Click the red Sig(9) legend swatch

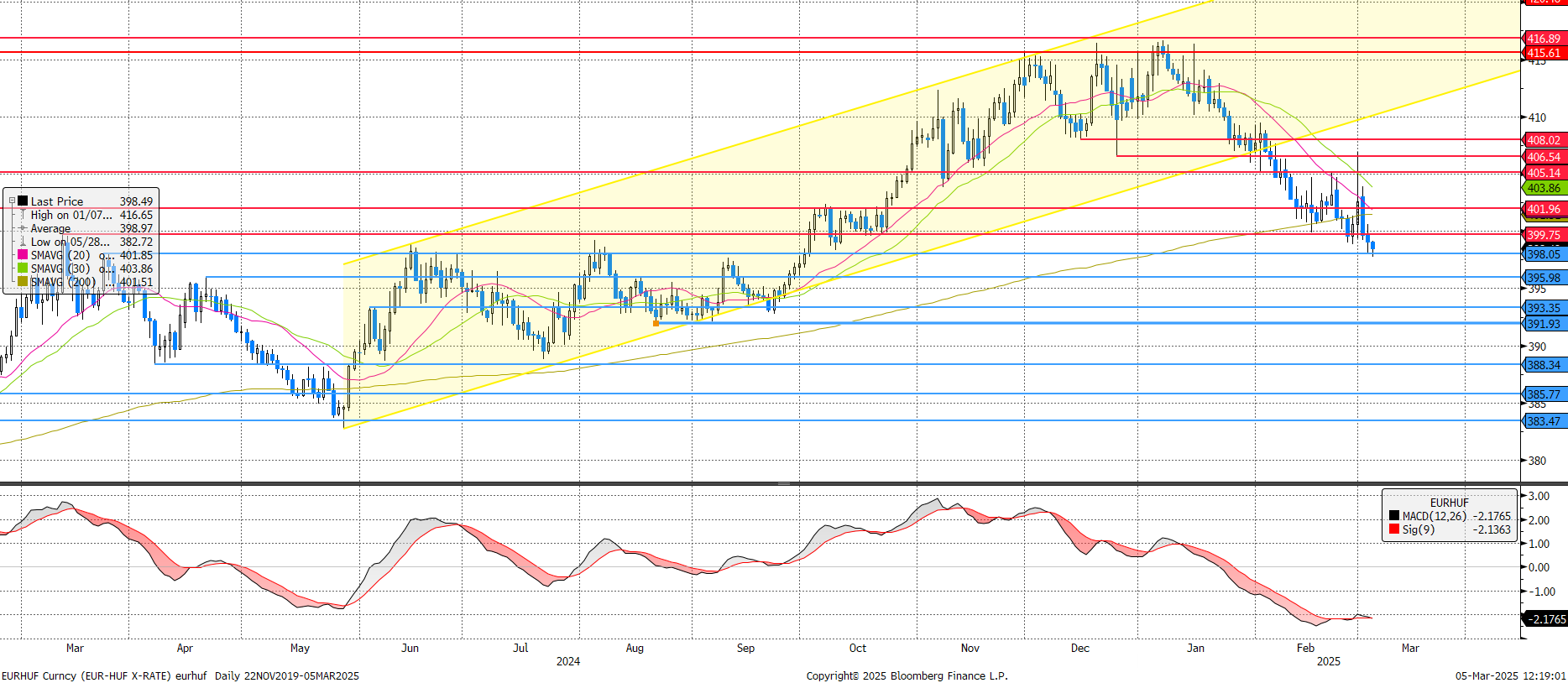pyautogui.click(x=1394, y=529)
